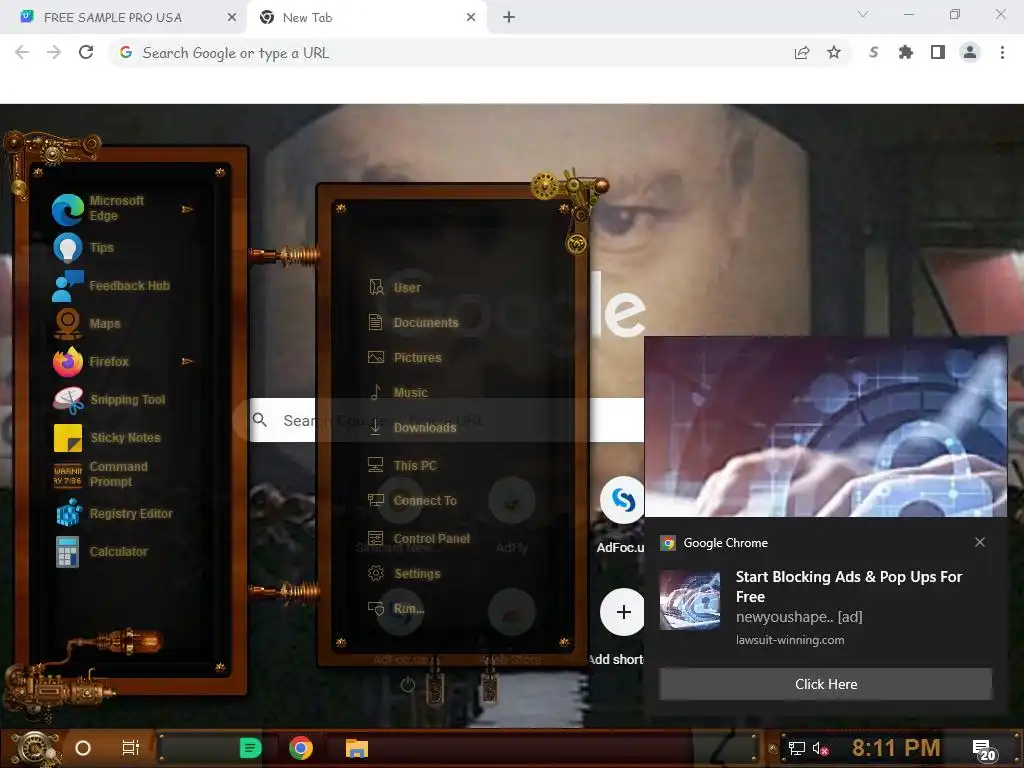Close the New Tab tab
Viewport: 1024px width, 768px height.
point(471,18)
